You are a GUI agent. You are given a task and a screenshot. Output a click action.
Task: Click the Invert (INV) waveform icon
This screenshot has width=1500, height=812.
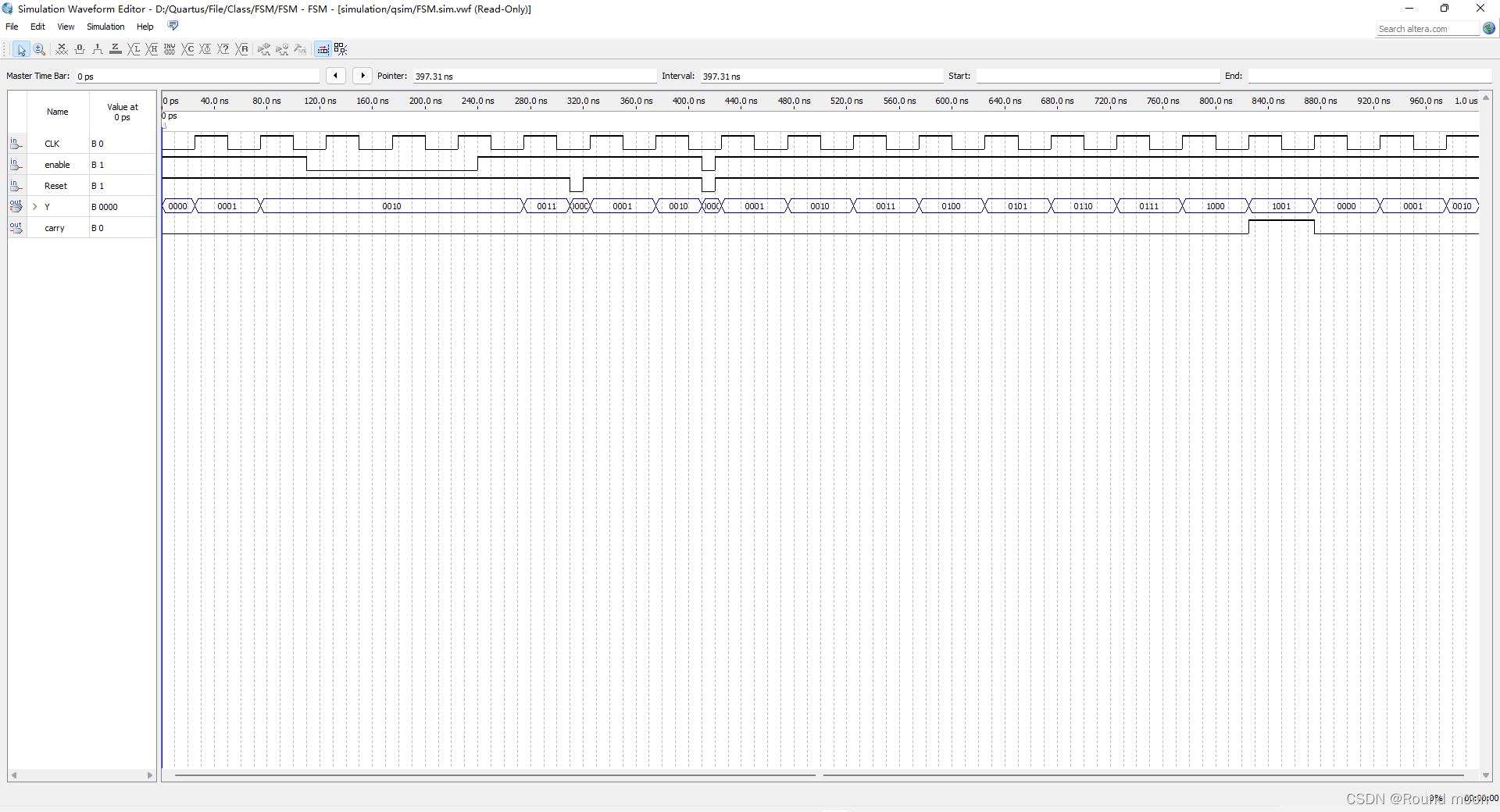[170, 49]
